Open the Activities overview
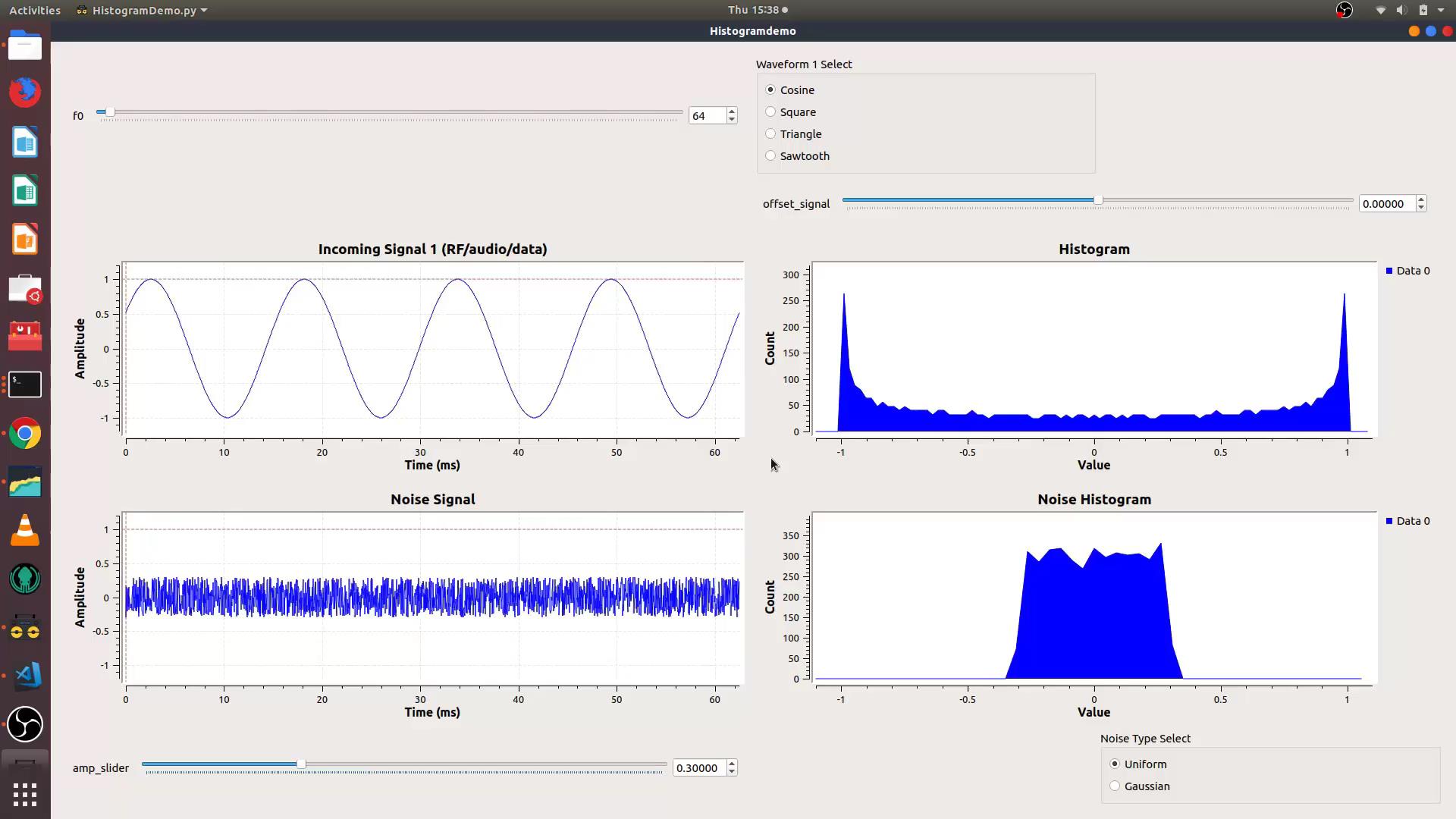Viewport: 1456px width, 819px height. pyautogui.click(x=34, y=10)
